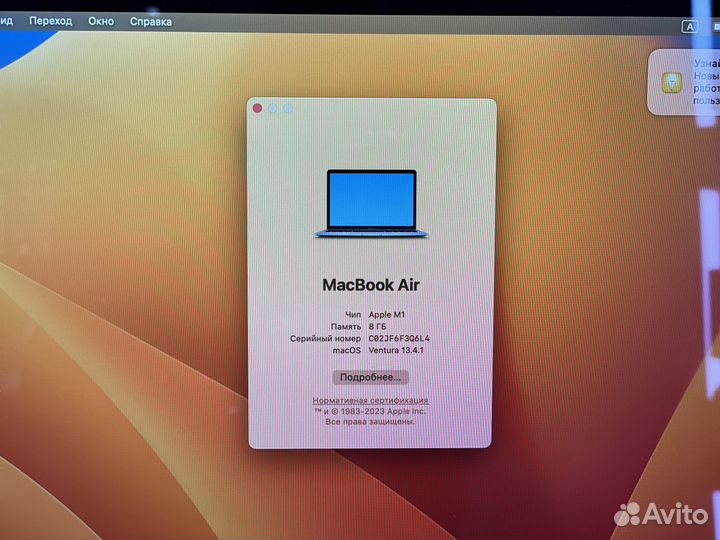Click the MacBook Air title text

coord(371,285)
